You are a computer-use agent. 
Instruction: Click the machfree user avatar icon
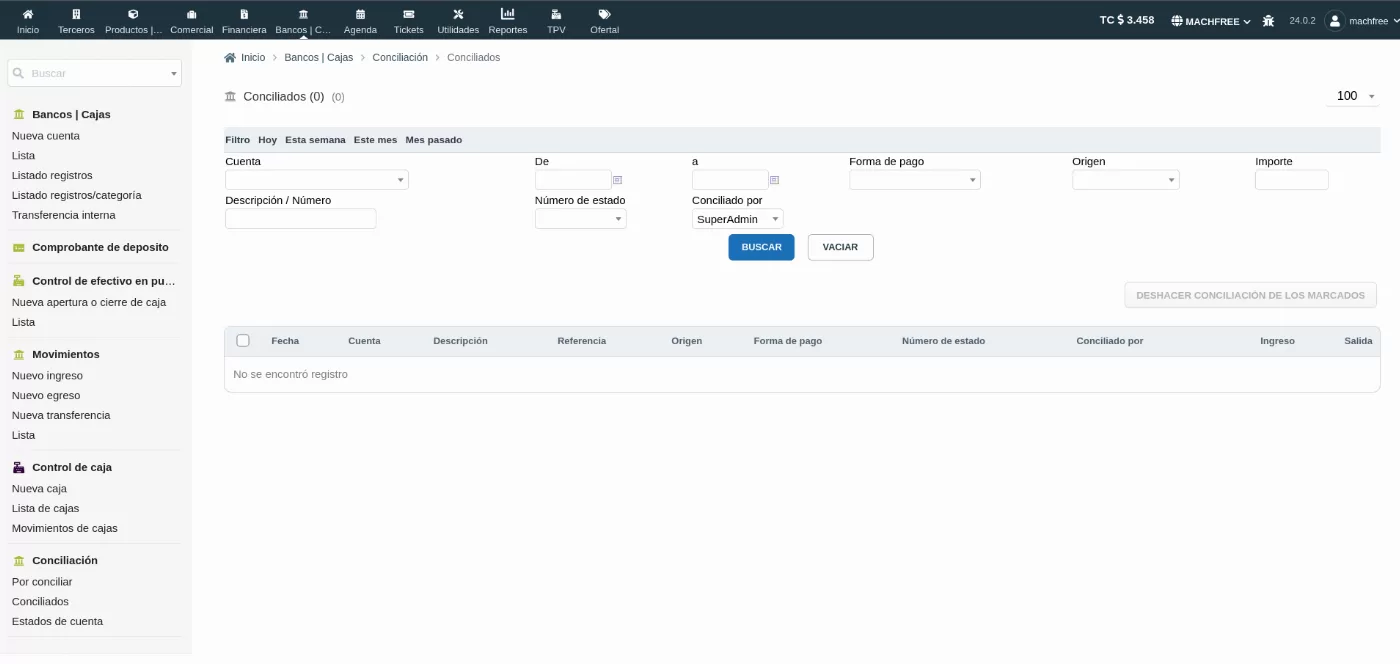[1335, 20]
